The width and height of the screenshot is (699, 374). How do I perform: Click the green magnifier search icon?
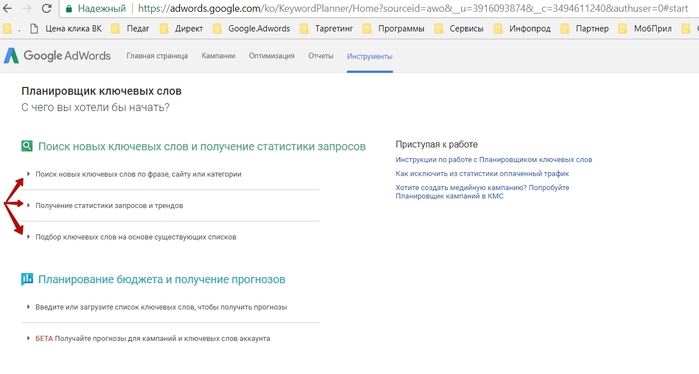[x=27, y=146]
